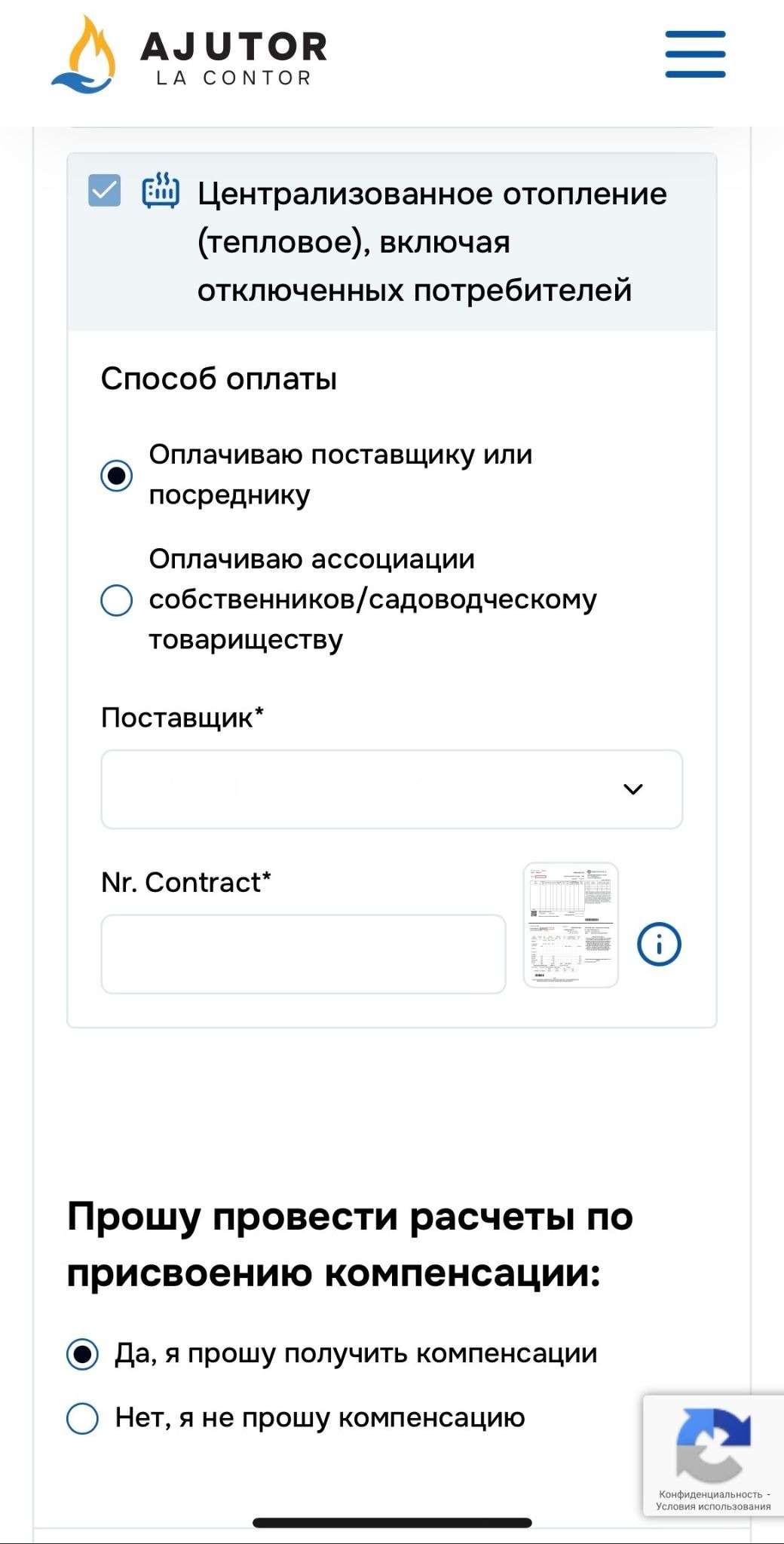Image resolution: width=784 pixels, height=1544 pixels.
Task: Collapse the Централизованное отопление section title
Action: pos(431,241)
